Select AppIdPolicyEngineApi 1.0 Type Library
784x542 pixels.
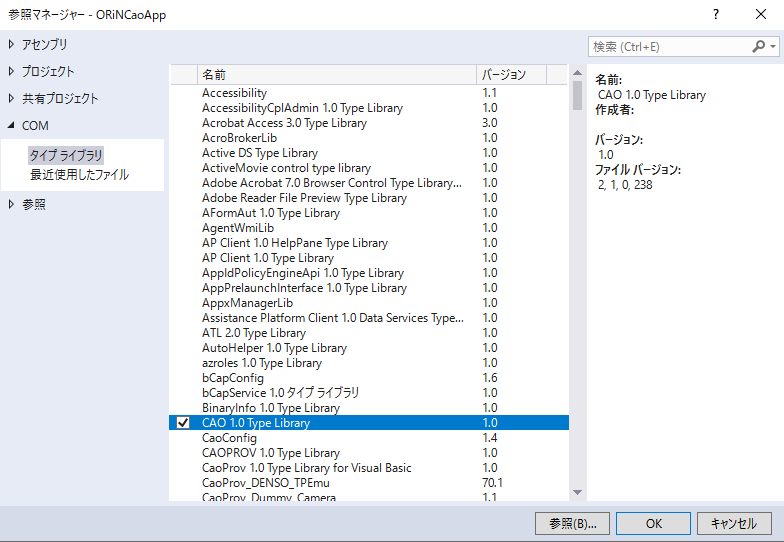click(x=369, y=273)
